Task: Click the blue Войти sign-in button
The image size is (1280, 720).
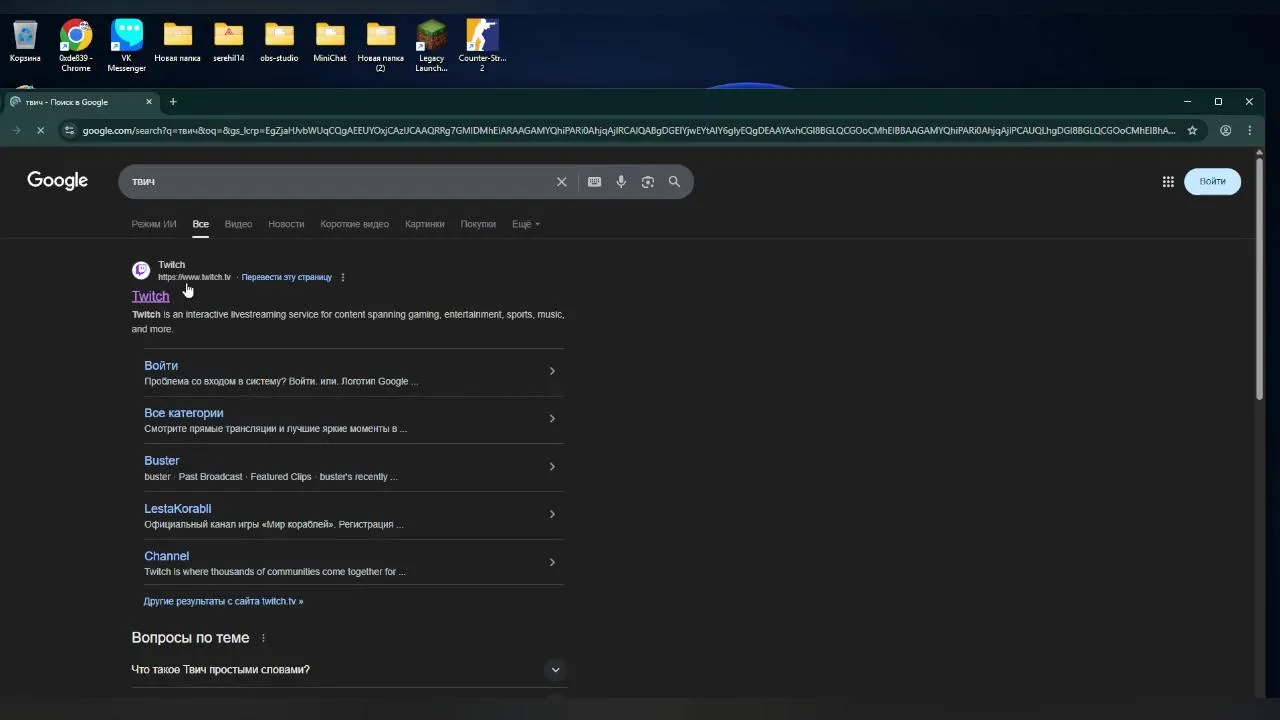Action: (1212, 181)
